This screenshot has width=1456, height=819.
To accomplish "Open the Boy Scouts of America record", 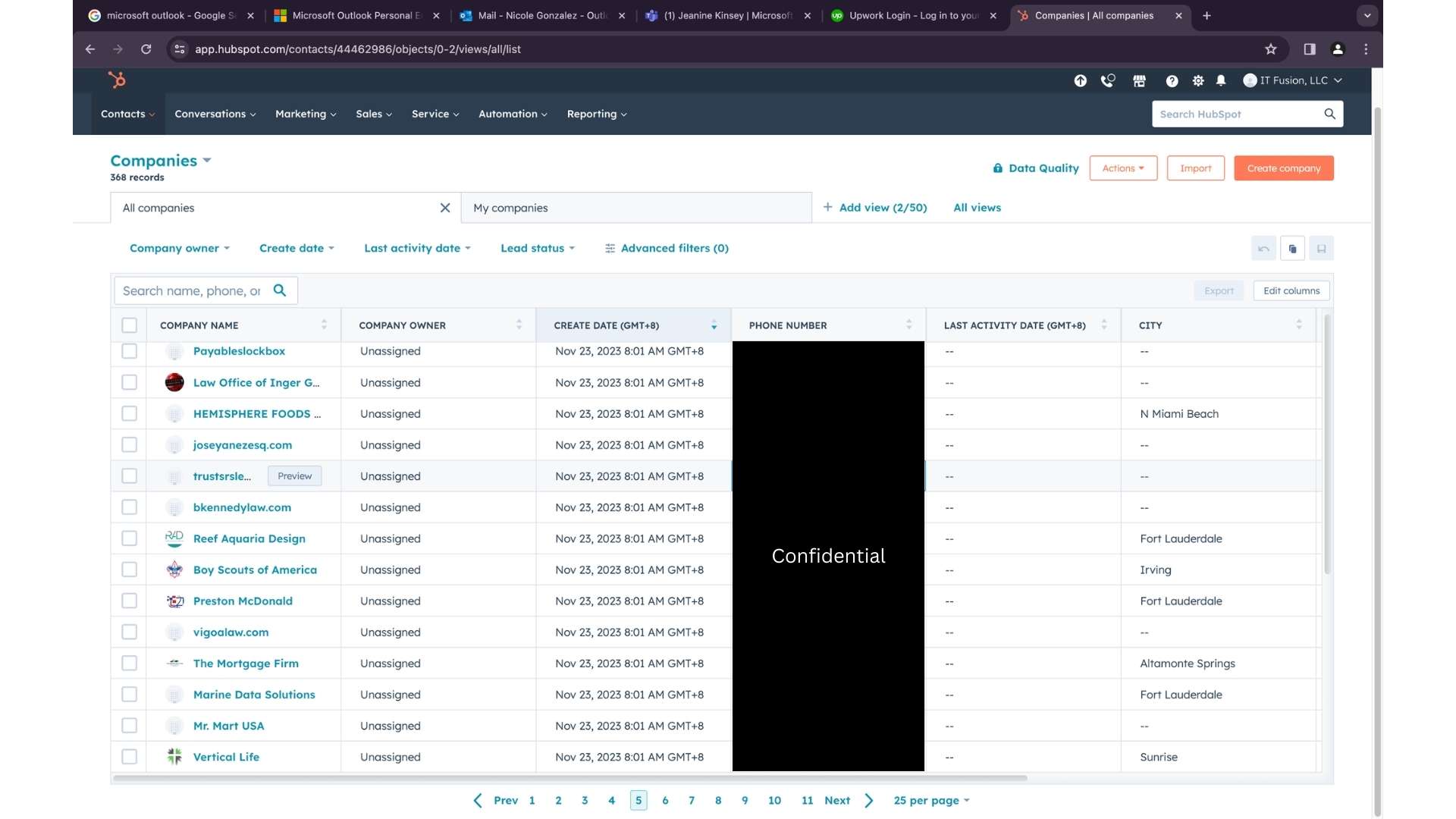I will [255, 570].
